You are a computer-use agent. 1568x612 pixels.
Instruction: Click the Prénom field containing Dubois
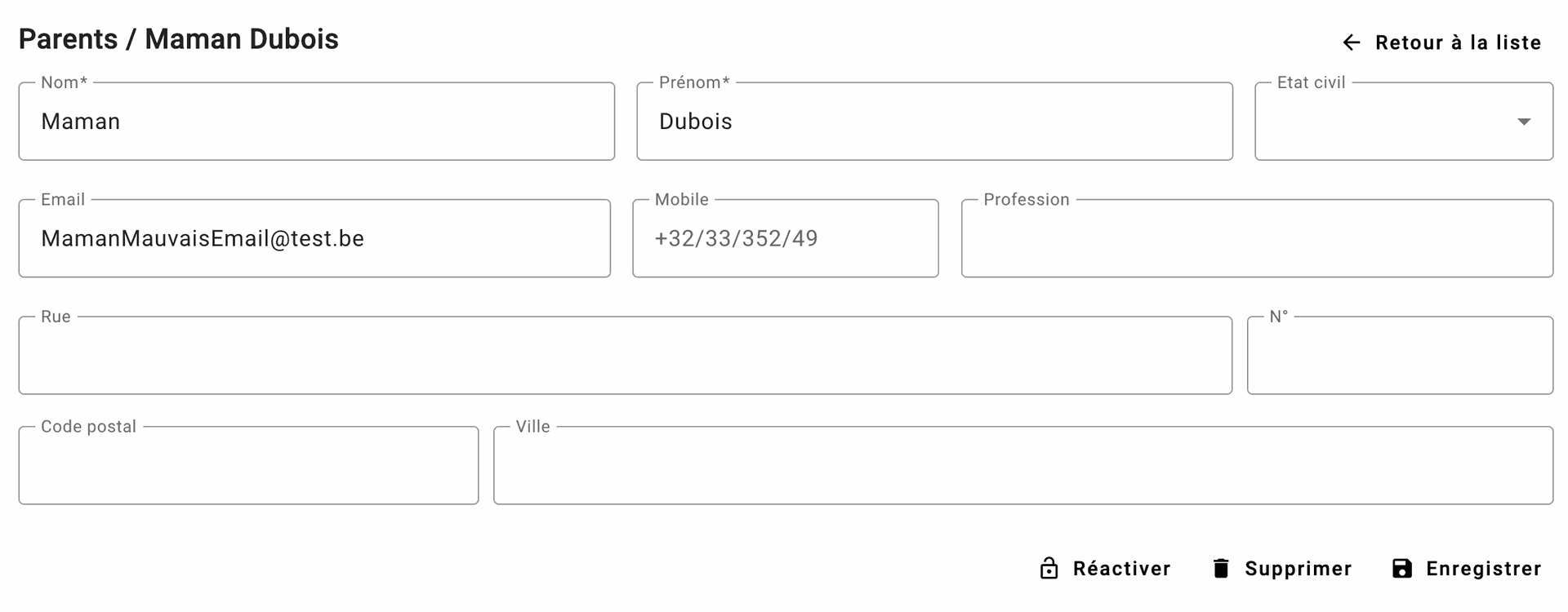[934, 122]
